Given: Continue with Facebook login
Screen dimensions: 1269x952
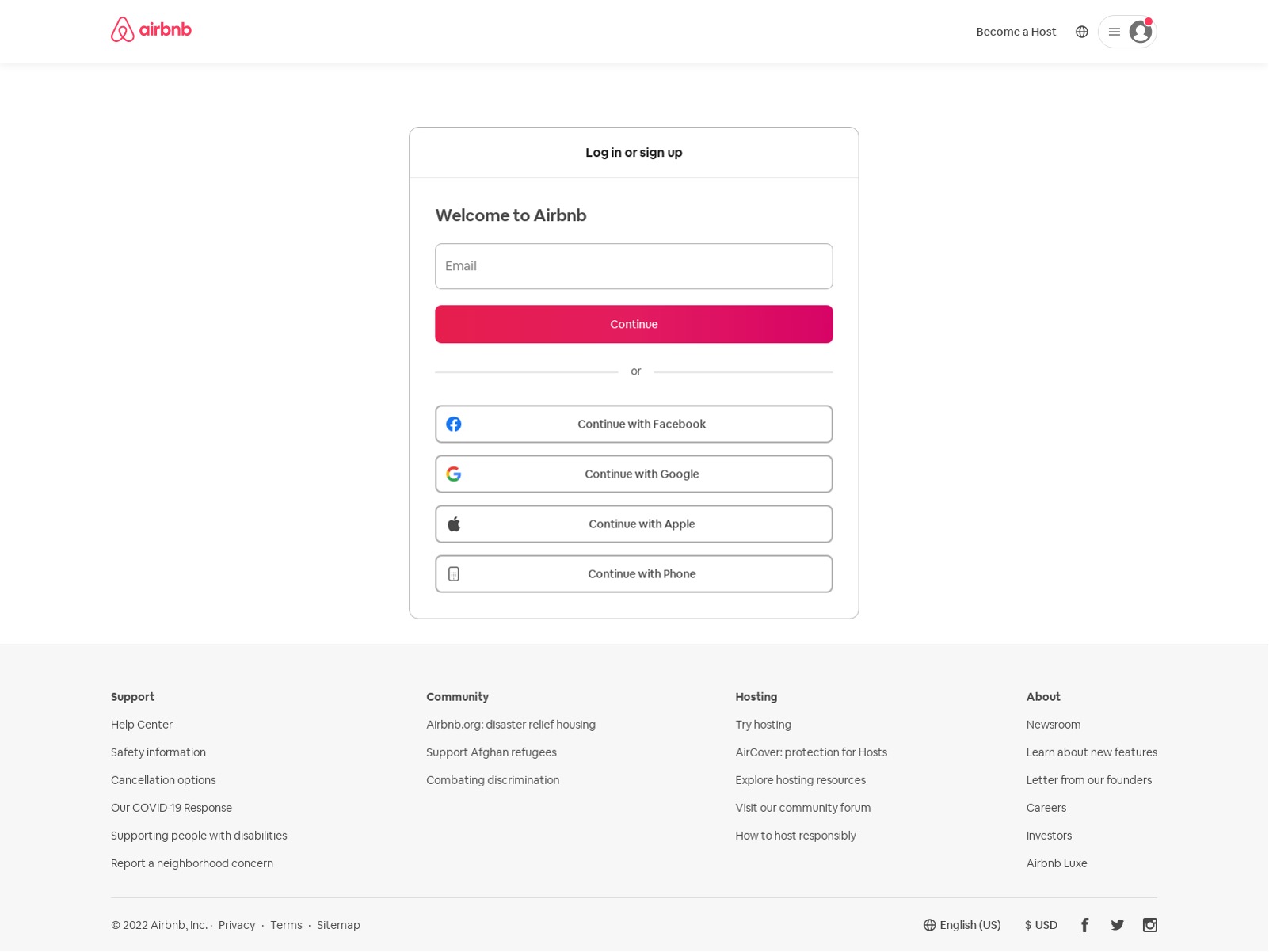Looking at the screenshot, I should [x=634, y=425].
